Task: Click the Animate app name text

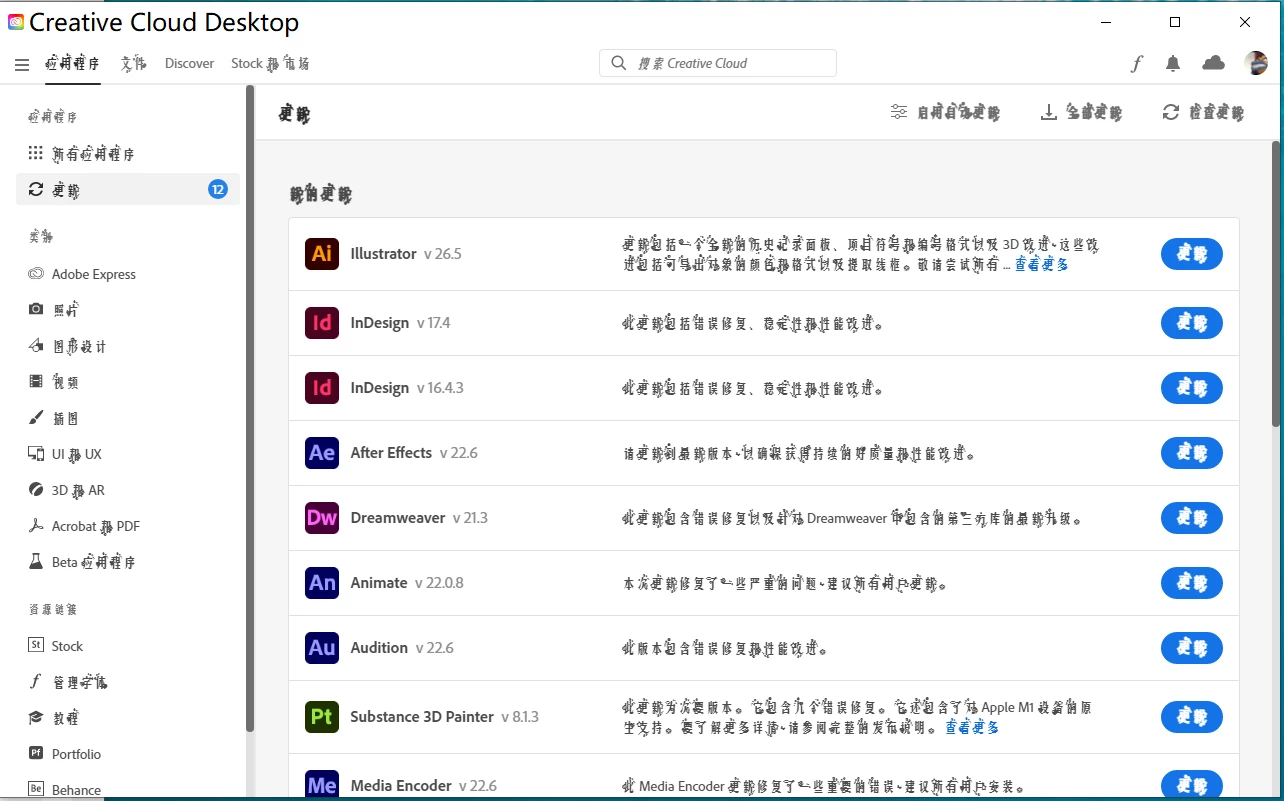Action: click(x=379, y=583)
